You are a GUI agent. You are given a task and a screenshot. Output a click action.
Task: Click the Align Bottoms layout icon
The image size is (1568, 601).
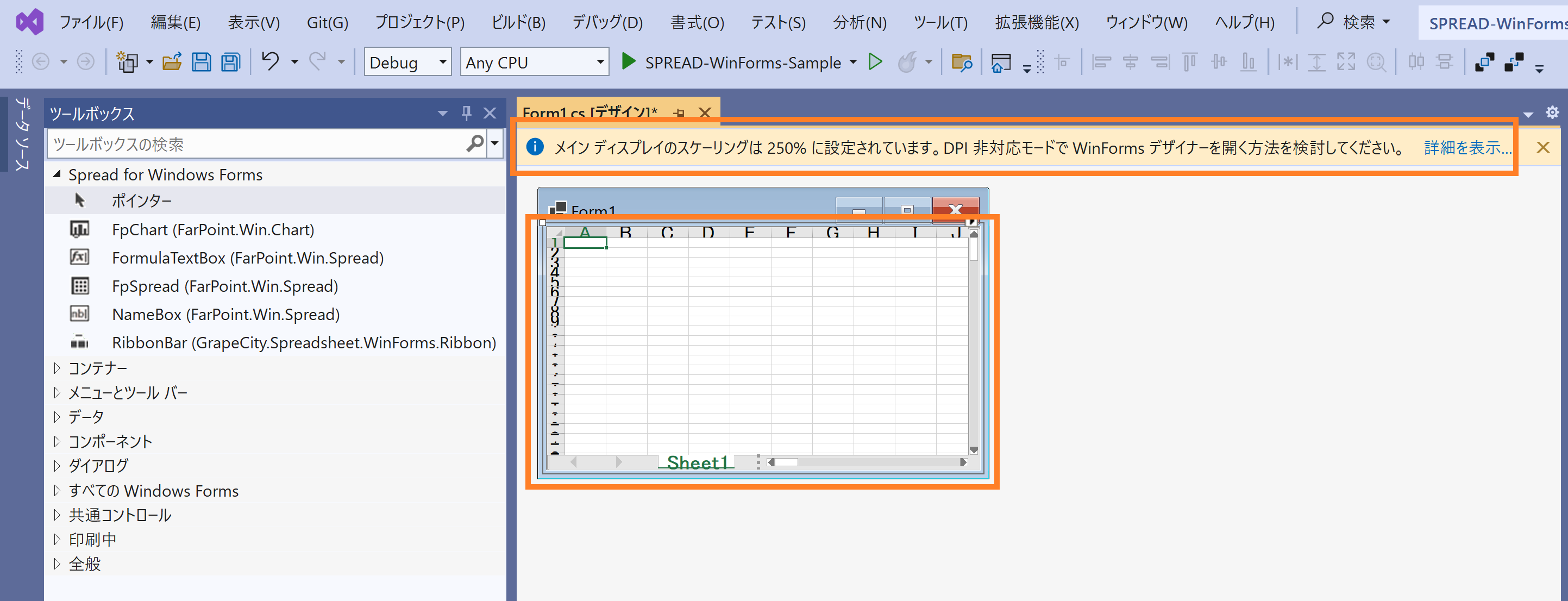pyautogui.click(x=1249, y=61)
